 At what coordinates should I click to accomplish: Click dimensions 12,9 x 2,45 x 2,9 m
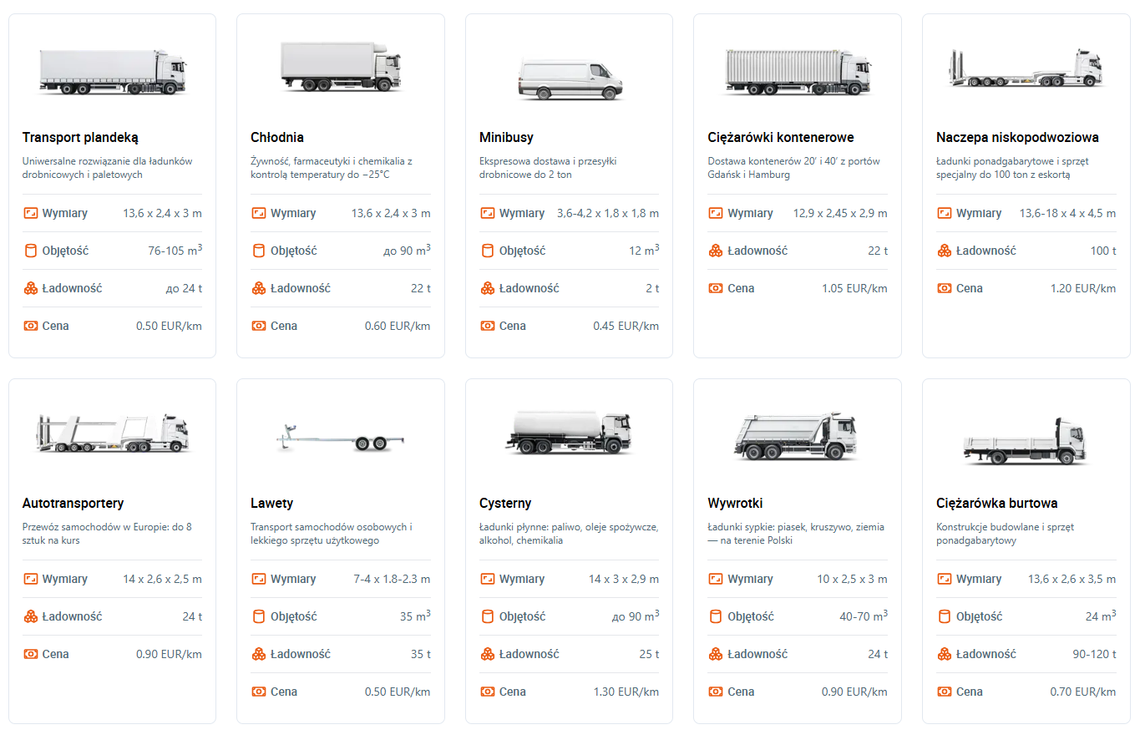840,213
